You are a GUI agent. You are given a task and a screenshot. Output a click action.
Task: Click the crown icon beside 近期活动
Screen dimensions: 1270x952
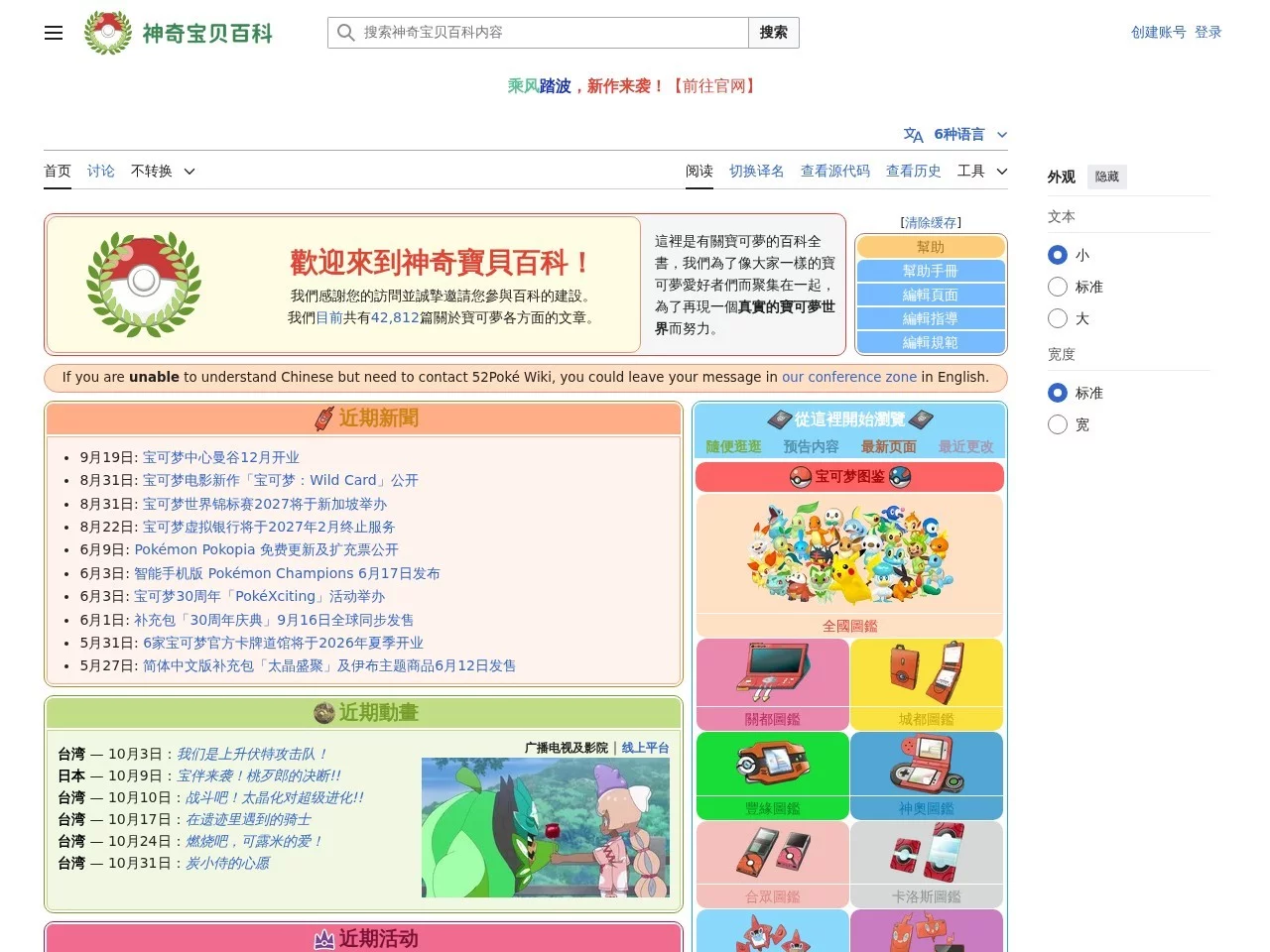coord(324,939)
